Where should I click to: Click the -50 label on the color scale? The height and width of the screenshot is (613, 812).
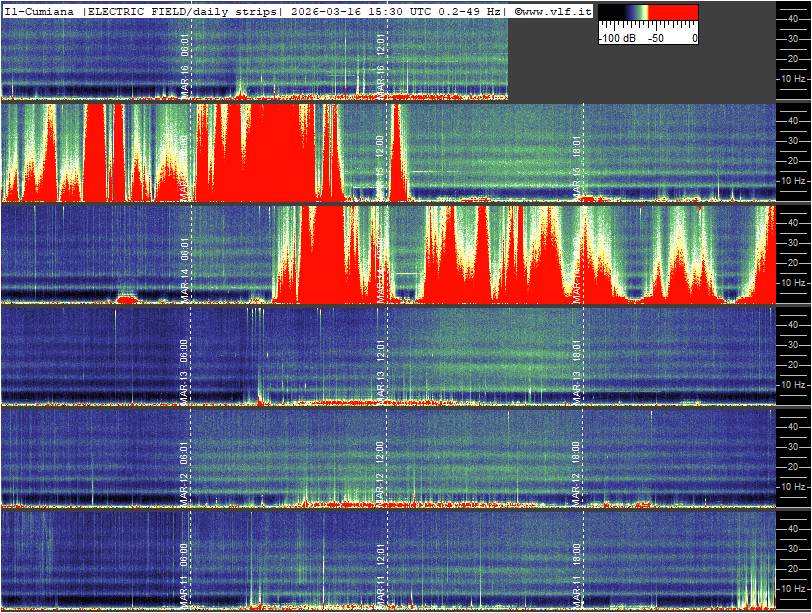pos(656,38)
